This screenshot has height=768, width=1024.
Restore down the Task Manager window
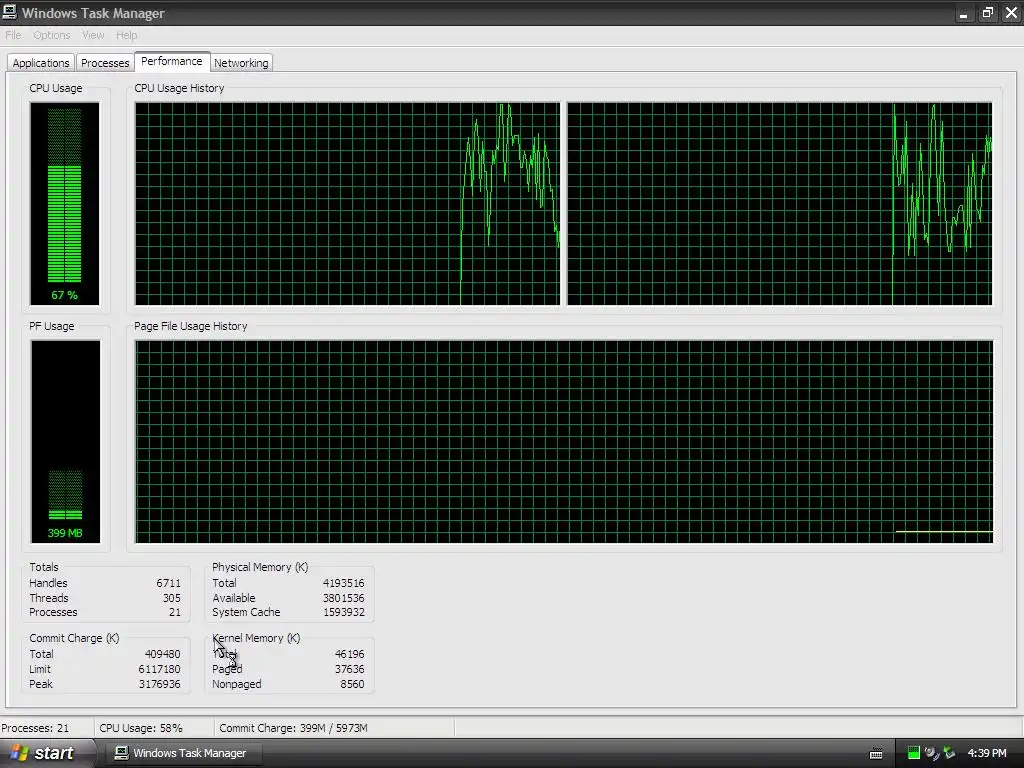987,13
